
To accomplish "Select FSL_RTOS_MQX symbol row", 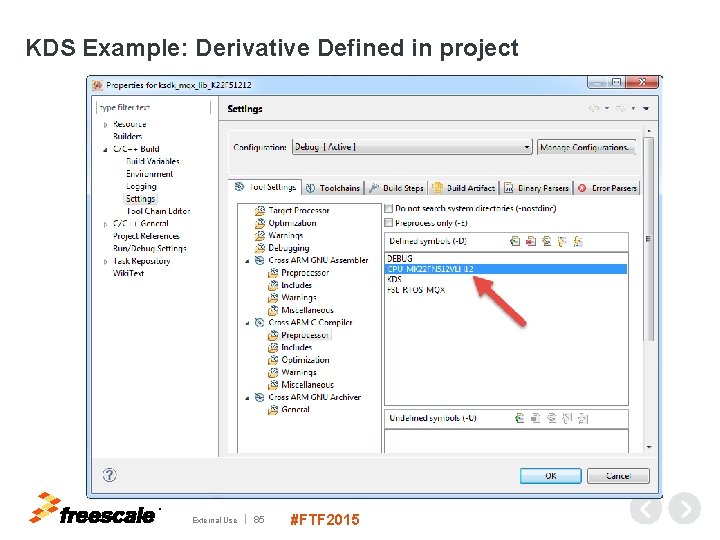I will (x=506, y=290).
